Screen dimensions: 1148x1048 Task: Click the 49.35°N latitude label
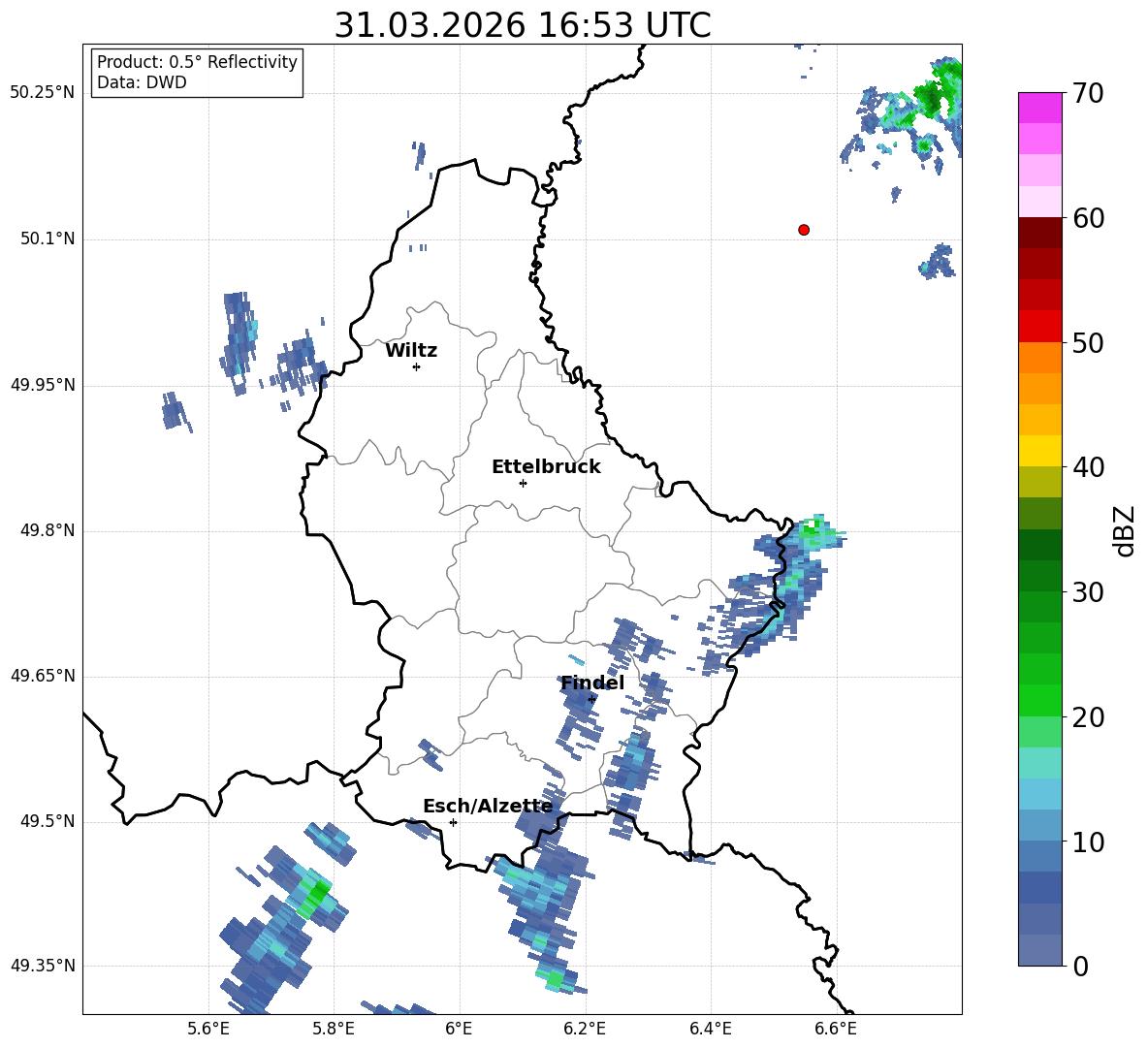43,966
